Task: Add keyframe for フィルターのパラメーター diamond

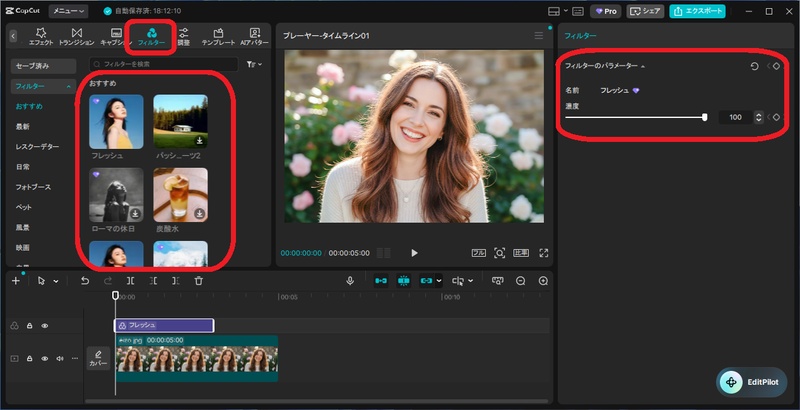Action: pos(776,66)
